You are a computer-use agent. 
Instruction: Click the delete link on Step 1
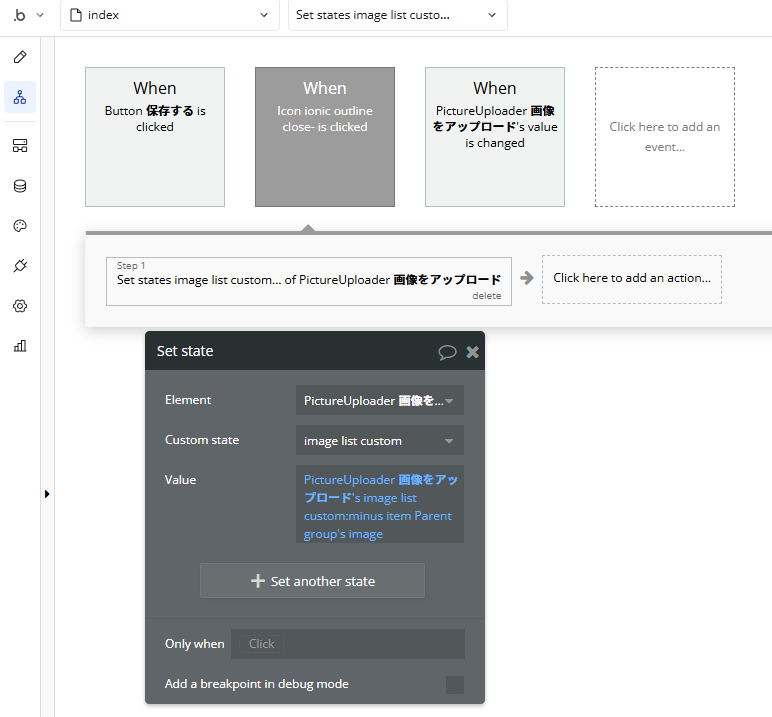coord(487,296)
